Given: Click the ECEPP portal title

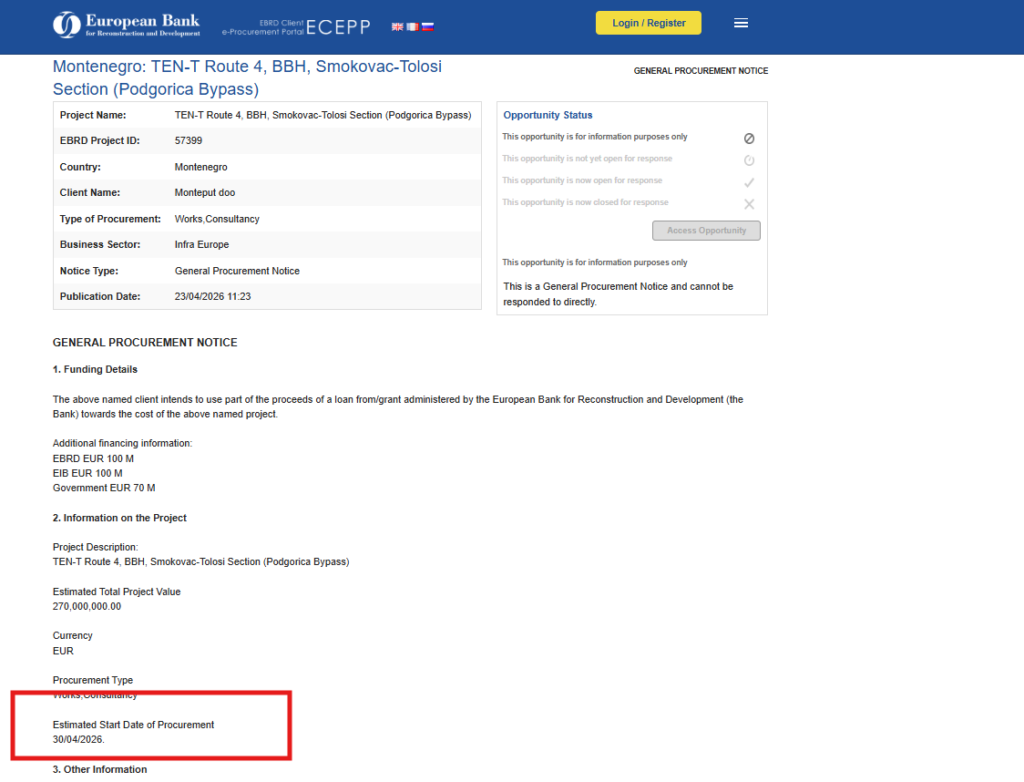Looking at the screenshot, I should (x=338, y=27).
